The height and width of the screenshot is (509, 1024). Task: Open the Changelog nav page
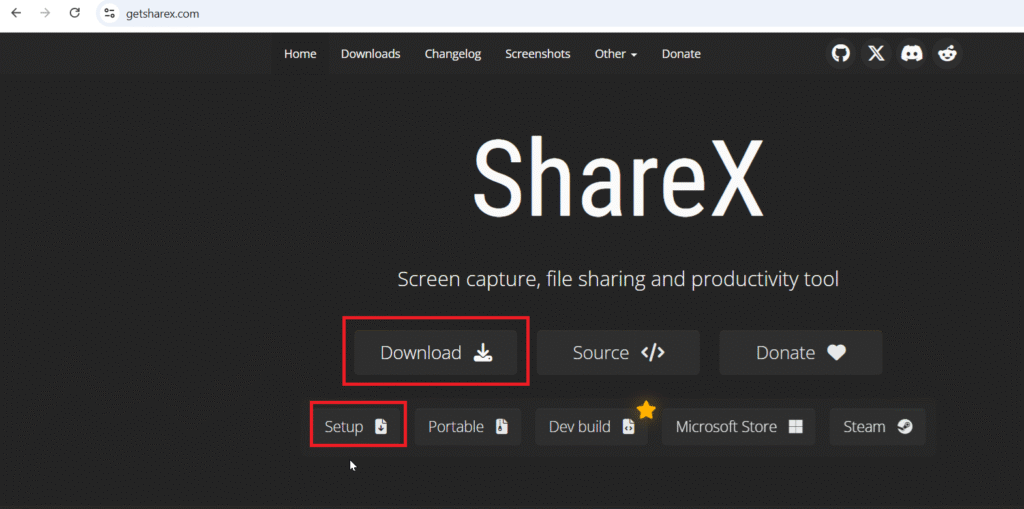click(452, 54)
